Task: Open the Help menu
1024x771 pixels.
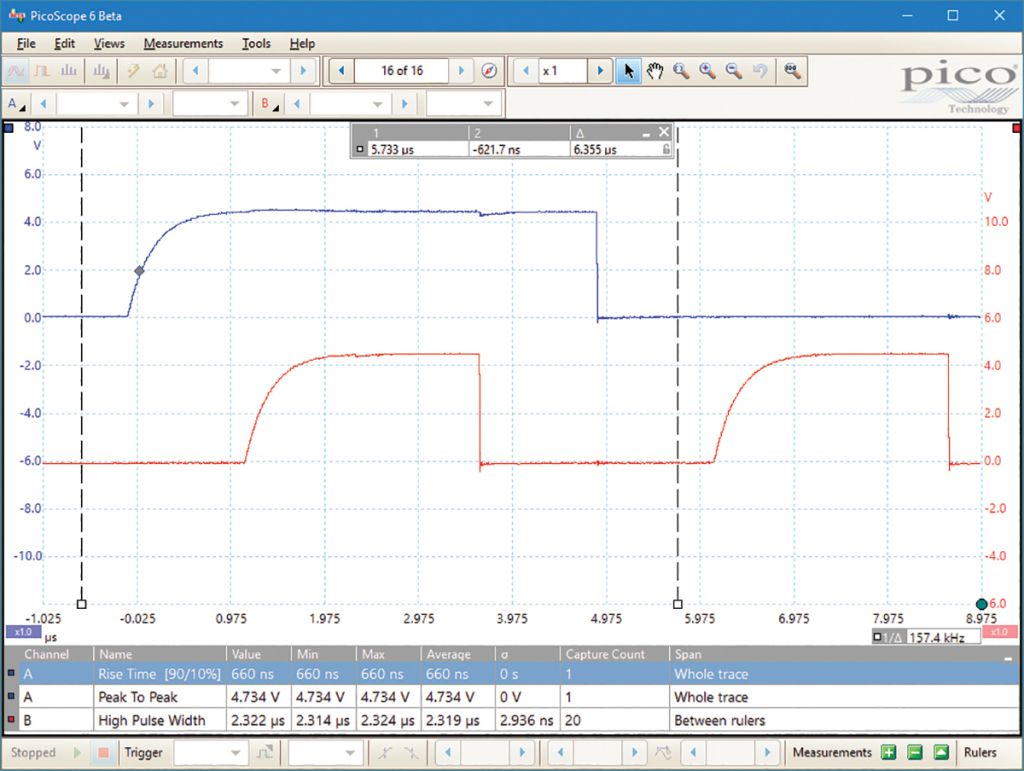Action: (x=302, y=44)
